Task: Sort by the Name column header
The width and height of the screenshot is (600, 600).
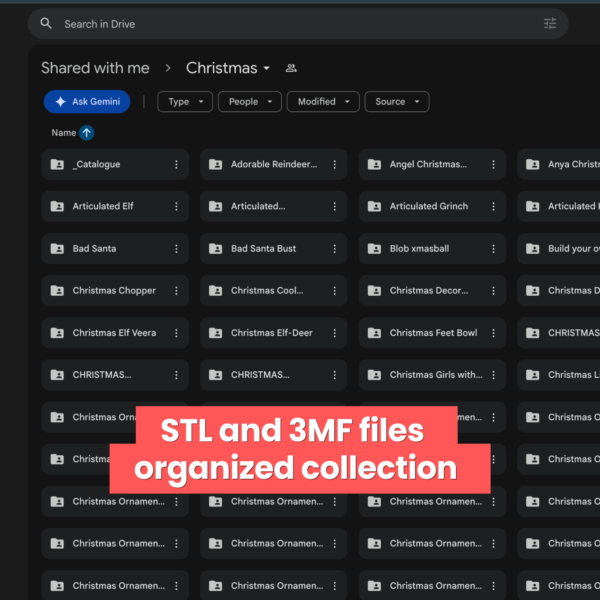Action: 64,133
